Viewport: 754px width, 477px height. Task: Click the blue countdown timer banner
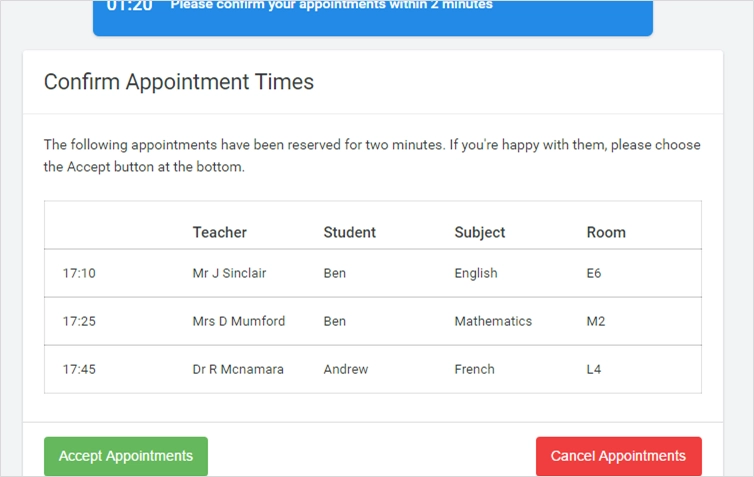point(372,15)
